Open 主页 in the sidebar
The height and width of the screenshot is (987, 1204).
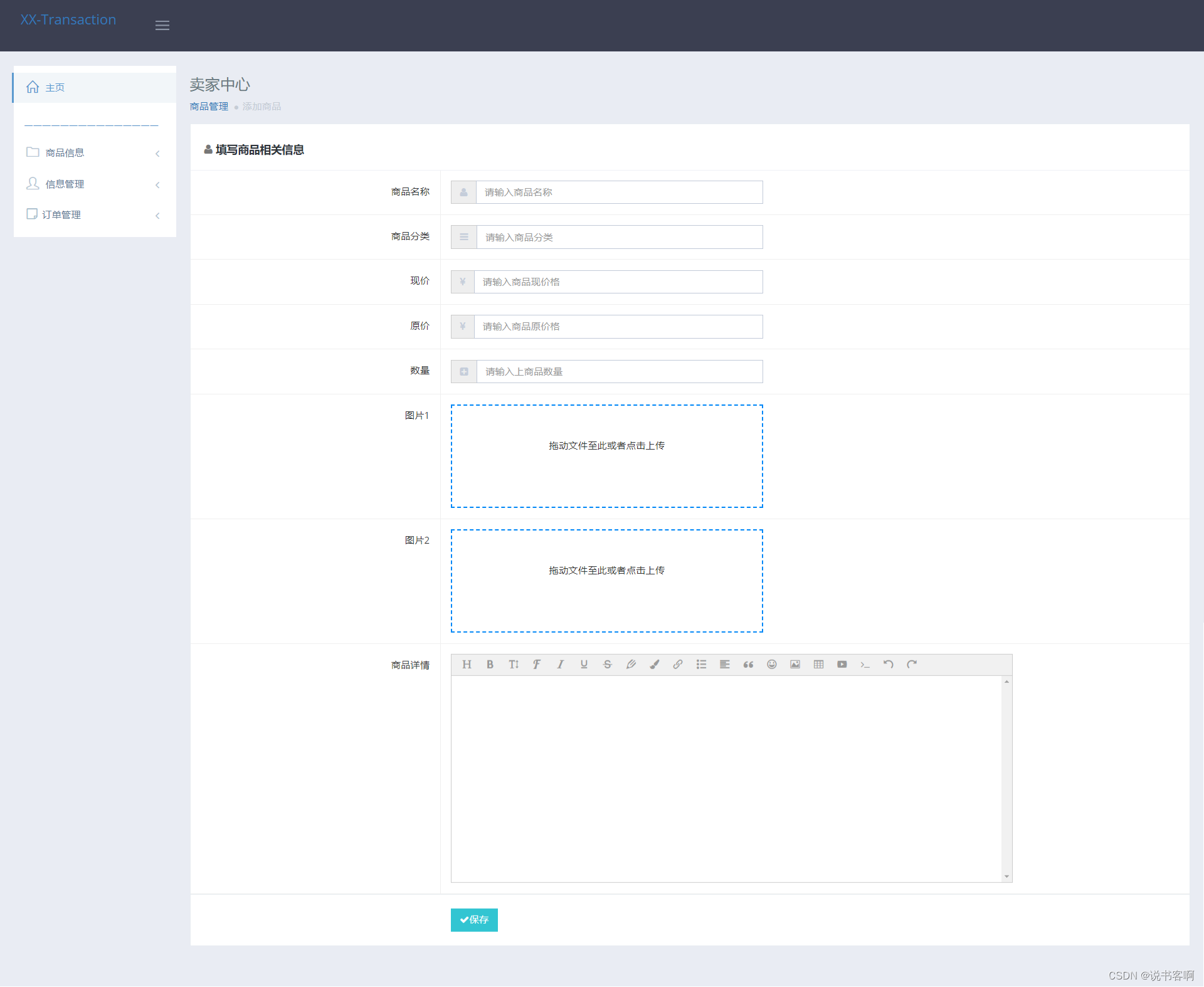click(94, 88)
